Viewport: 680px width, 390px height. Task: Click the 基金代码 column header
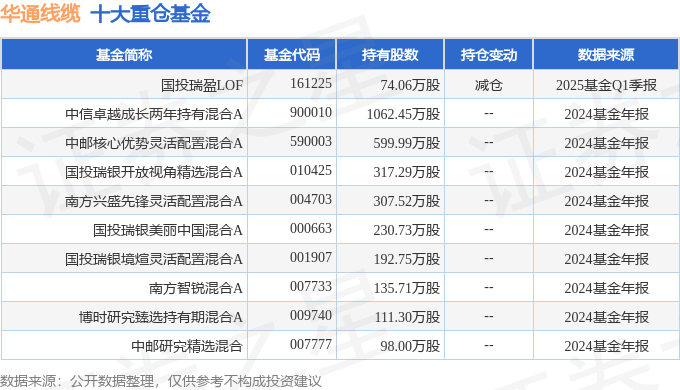tap(292, 55)
